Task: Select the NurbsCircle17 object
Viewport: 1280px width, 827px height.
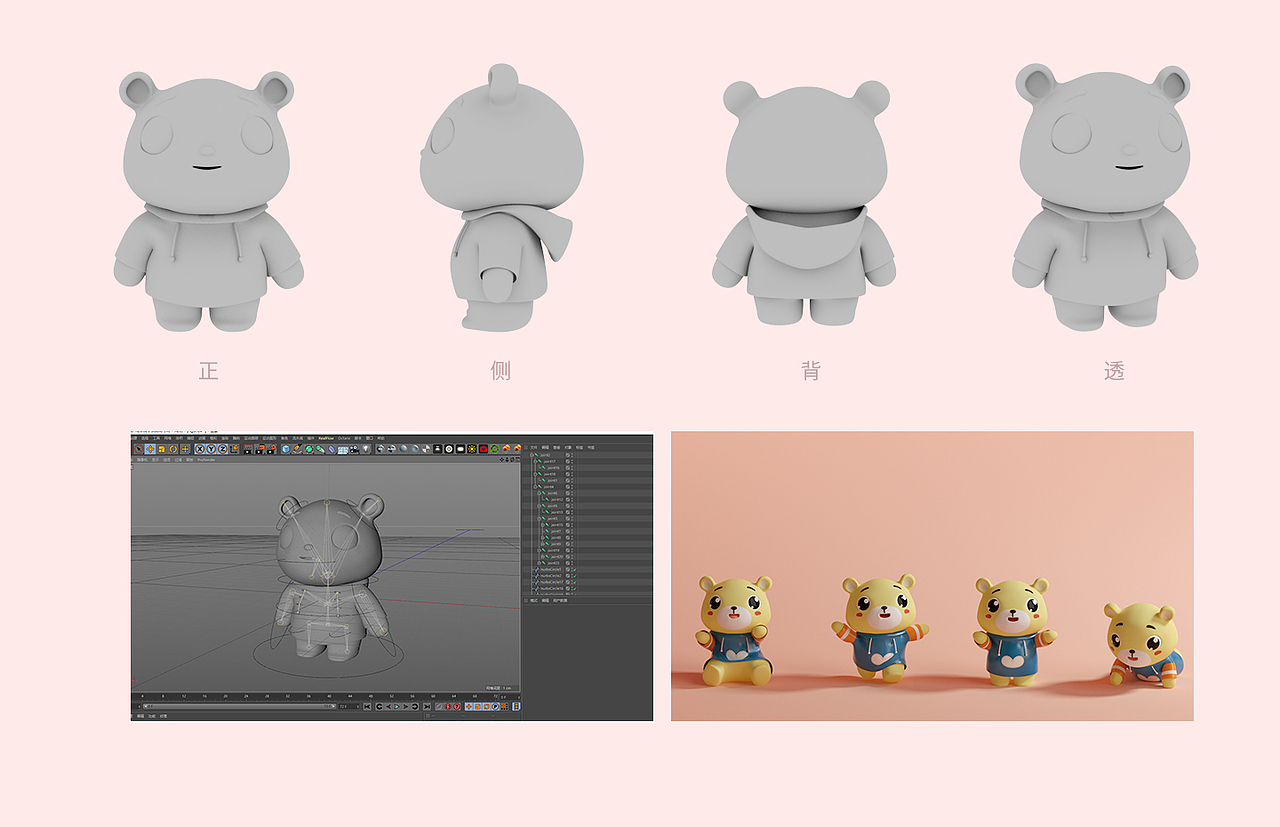Action: point(552,582)
